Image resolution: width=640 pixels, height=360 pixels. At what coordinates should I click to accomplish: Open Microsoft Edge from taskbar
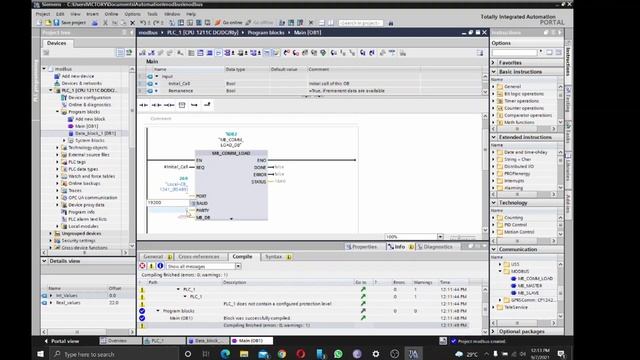225,354
